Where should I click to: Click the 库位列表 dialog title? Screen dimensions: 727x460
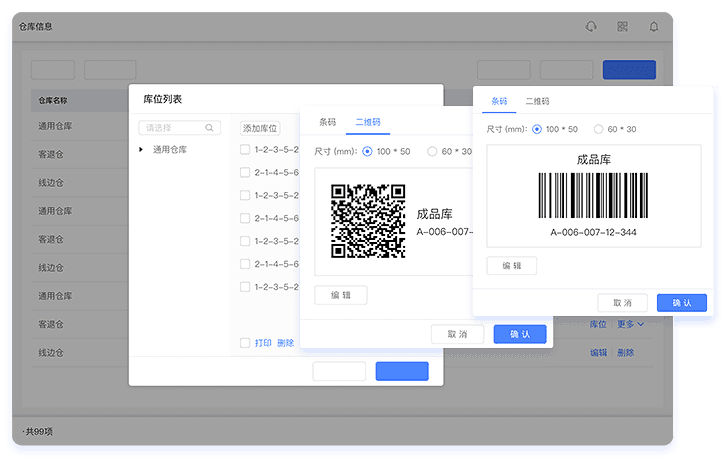pyautogui.click(x=162, y=99)
